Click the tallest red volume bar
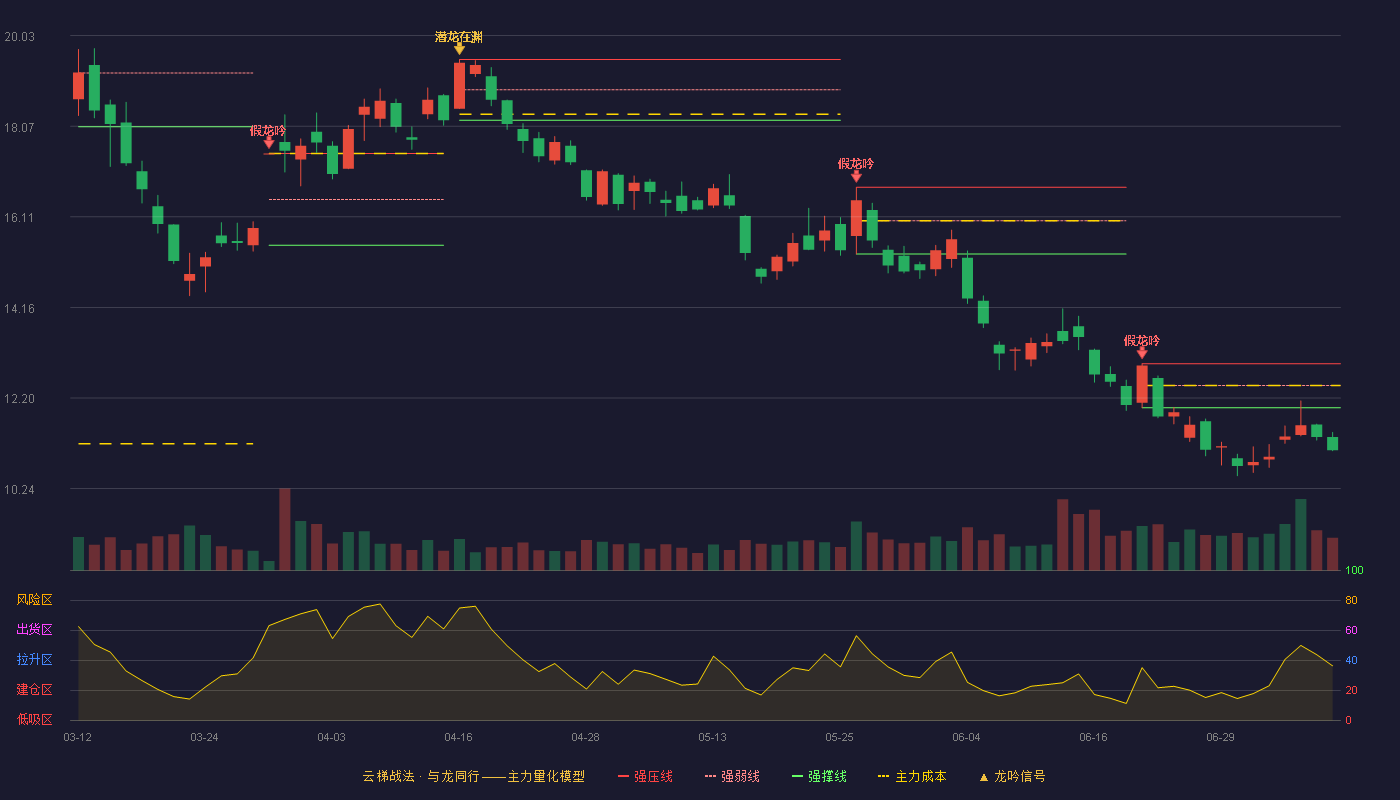 point(284,529)
